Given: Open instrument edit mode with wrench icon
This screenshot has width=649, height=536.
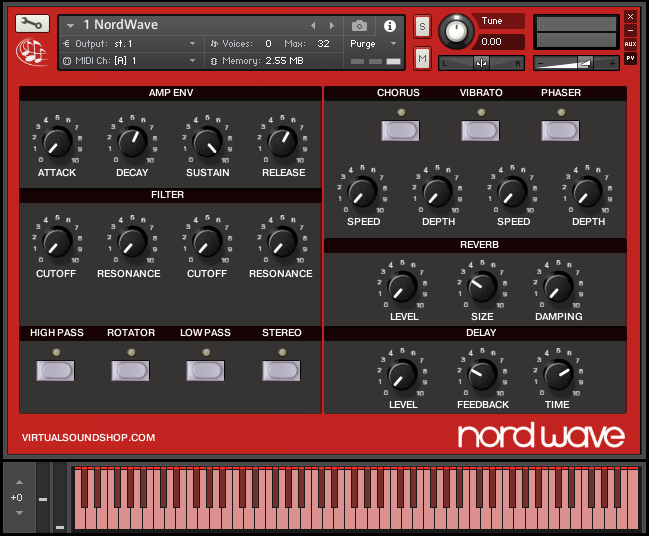Looking at the screenshot, I should (32, 23).
